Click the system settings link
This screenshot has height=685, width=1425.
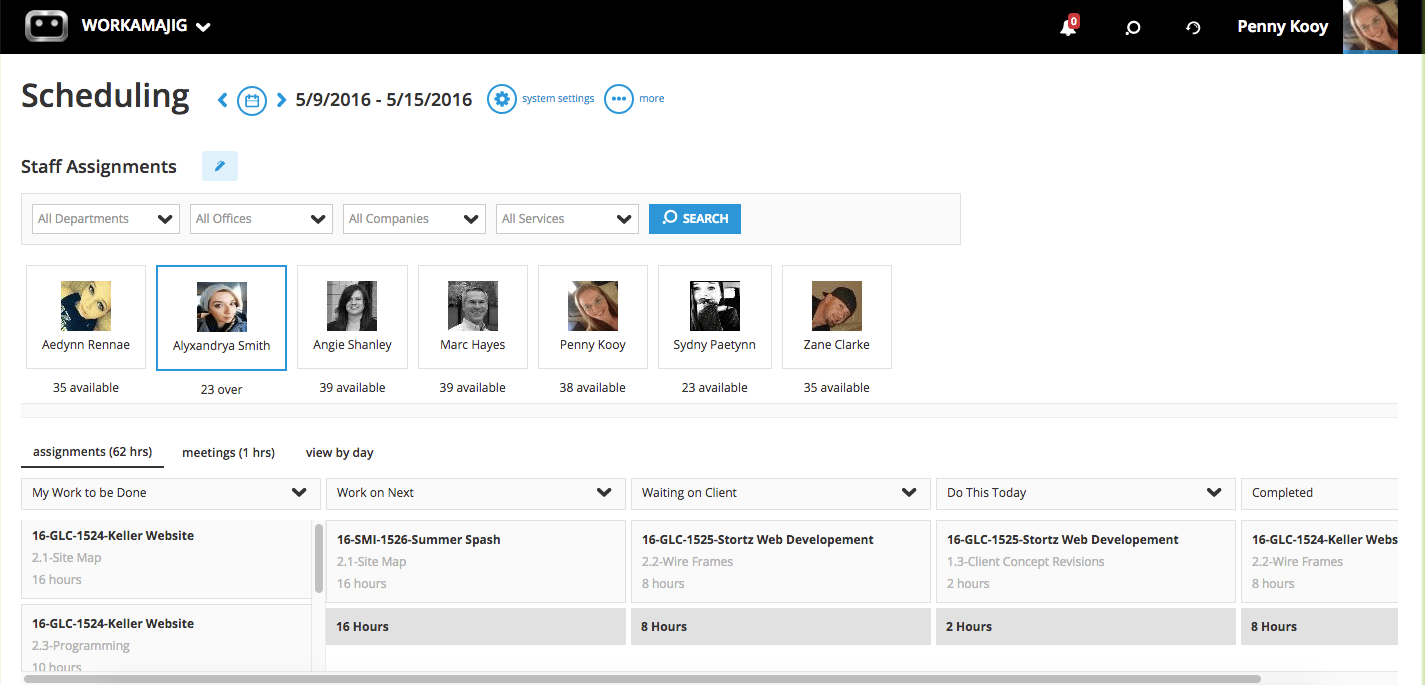click(x=557, y=98)
